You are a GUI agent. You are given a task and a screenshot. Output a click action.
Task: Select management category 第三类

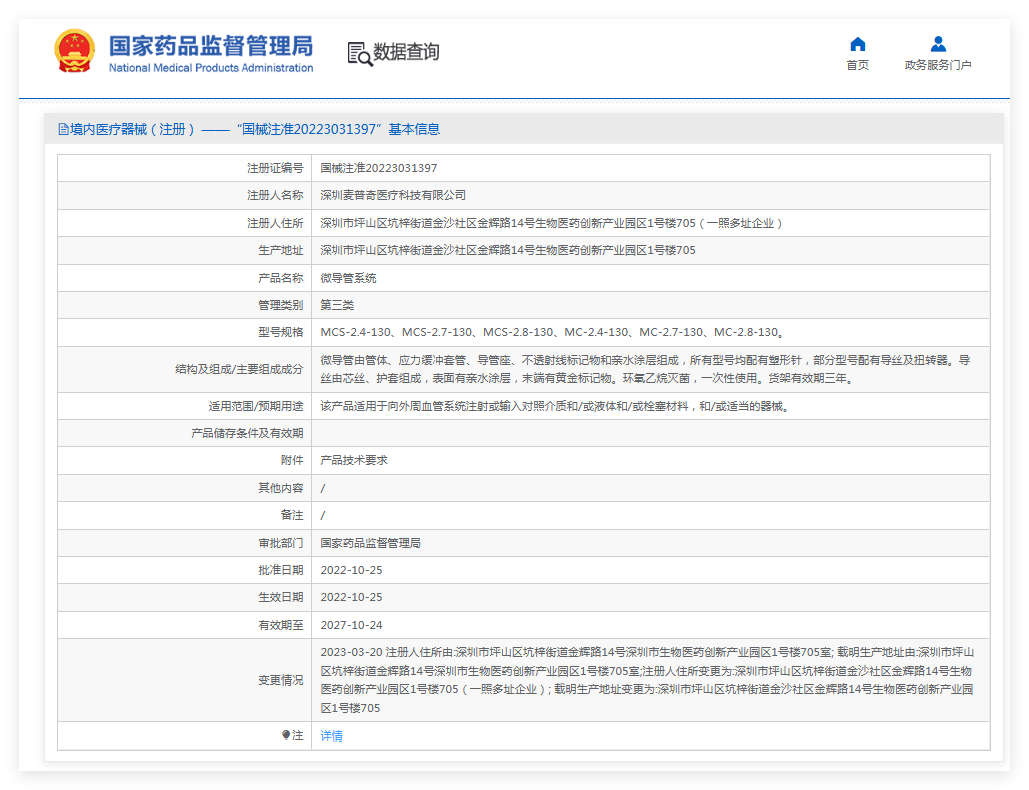click(337, 305)
